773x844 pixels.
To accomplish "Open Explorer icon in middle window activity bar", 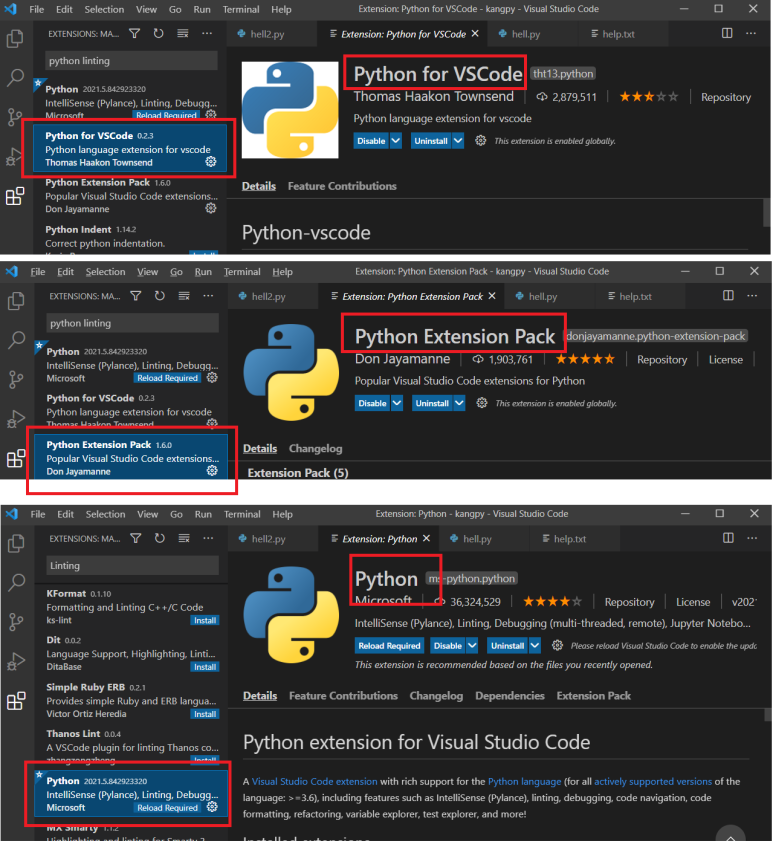I will 16,301.
